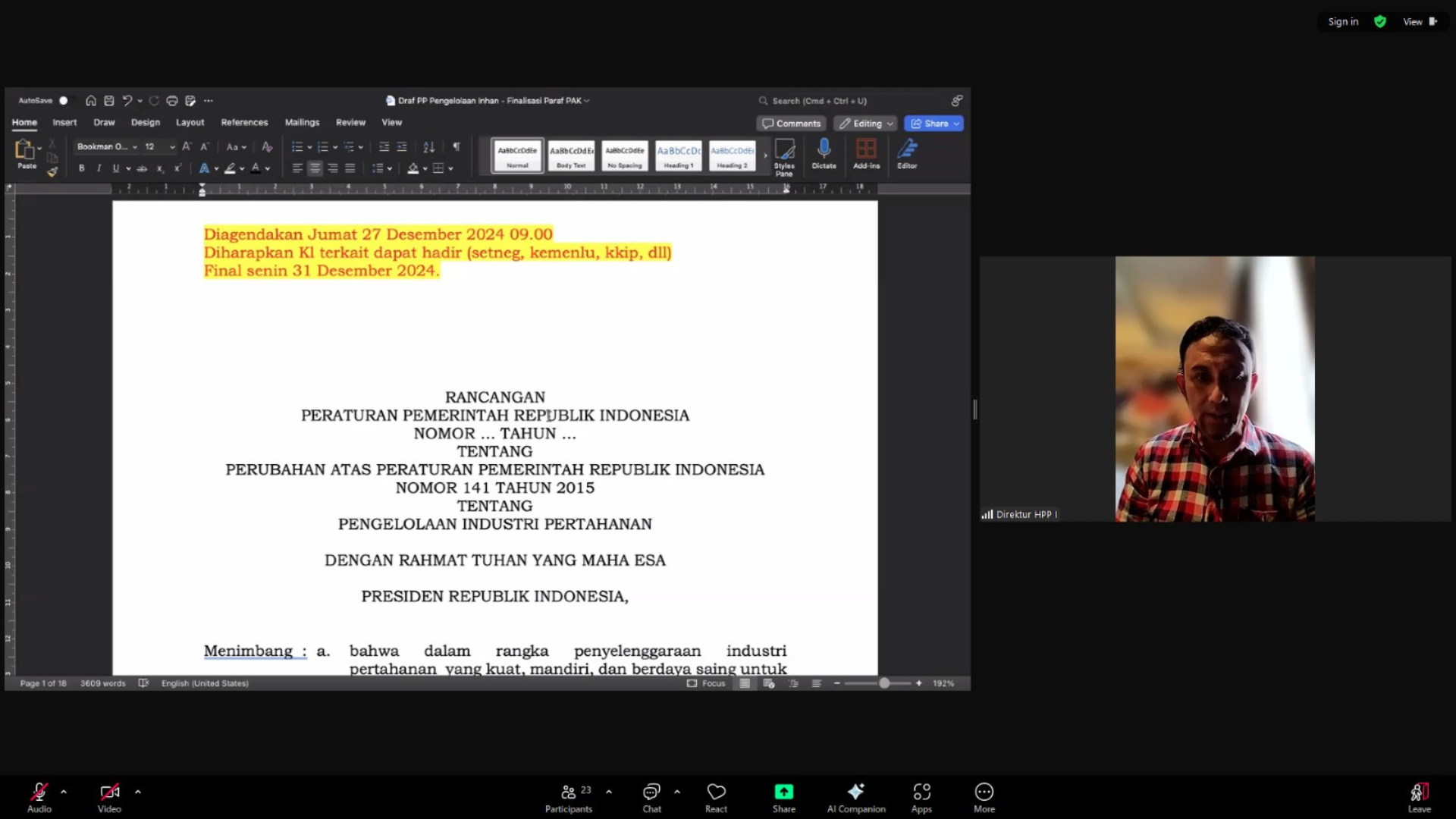Image resolution: width=1456 pixels, height=819 pixels.
Task: Open the bullet list style dropdown arrow
Action: coord(310,147)
